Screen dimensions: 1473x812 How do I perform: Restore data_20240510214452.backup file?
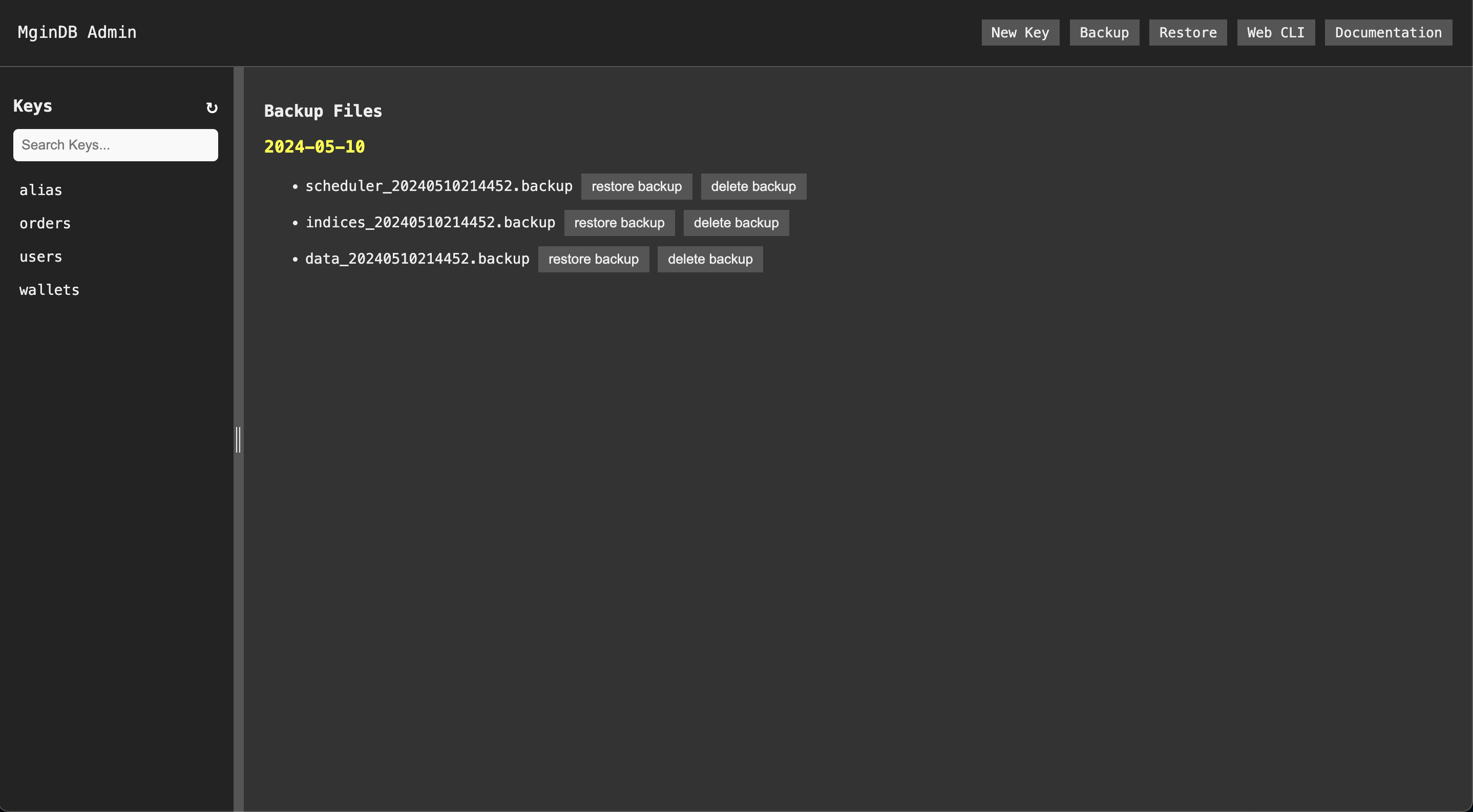[x=593, y=259]
